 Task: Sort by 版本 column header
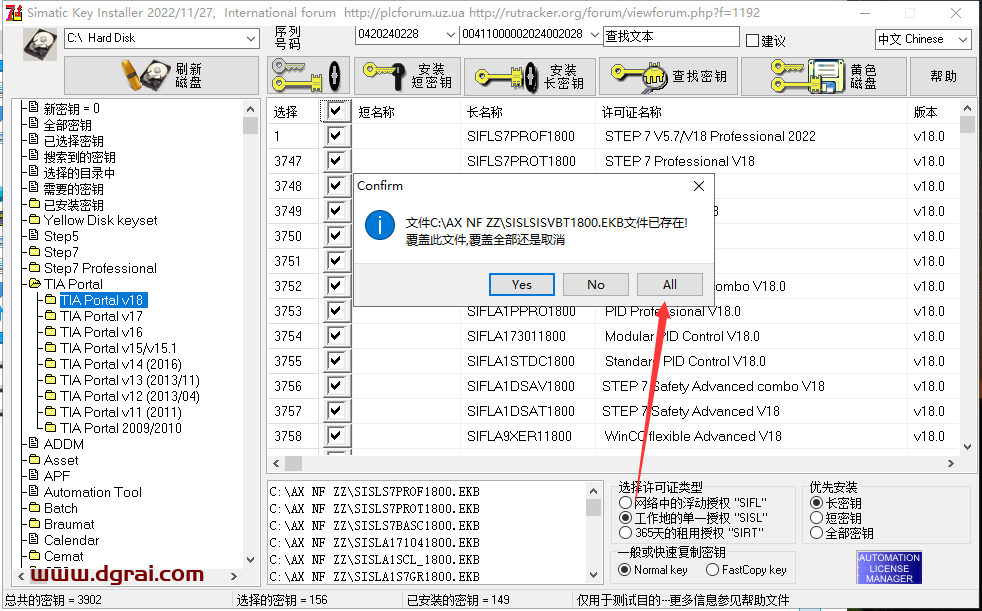926,112
